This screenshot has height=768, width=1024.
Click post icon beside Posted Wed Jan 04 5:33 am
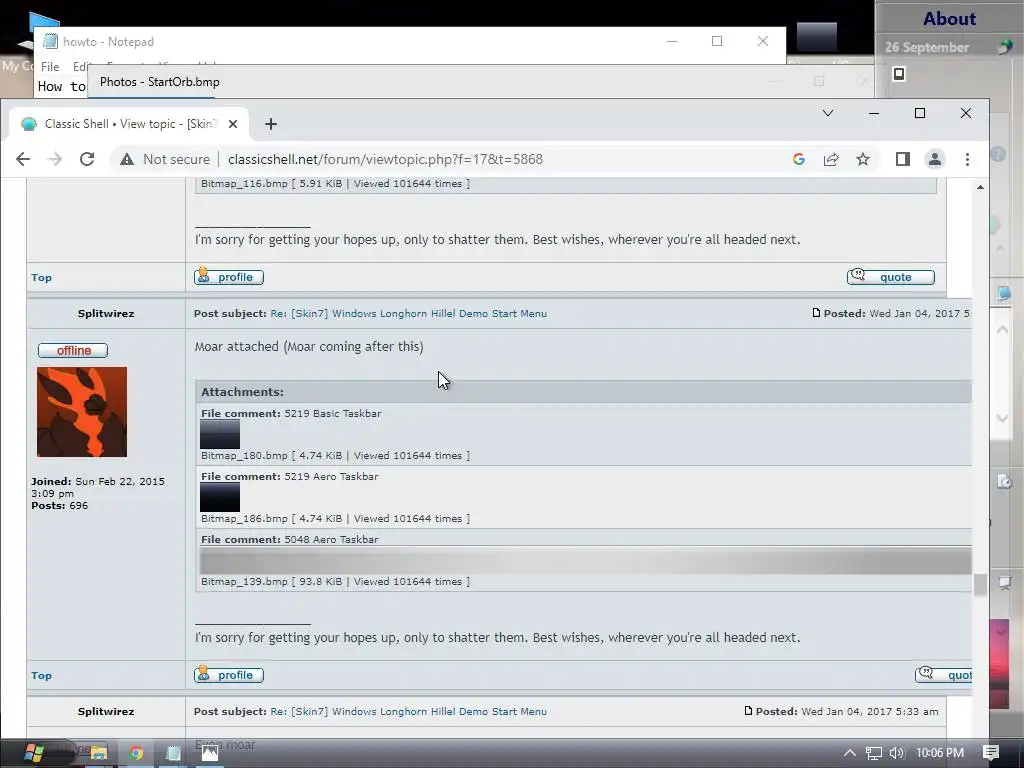(748, 711)
